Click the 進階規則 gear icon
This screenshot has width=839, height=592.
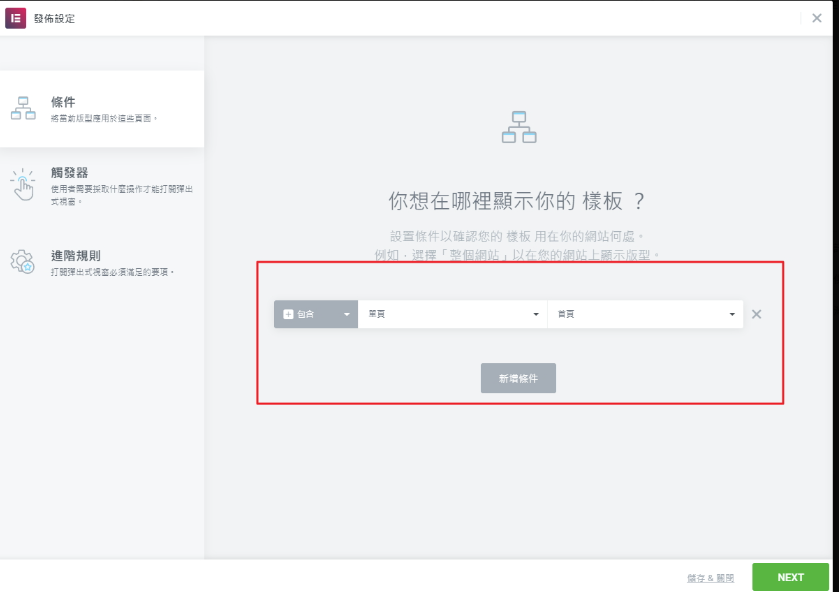tap(23, 262)
